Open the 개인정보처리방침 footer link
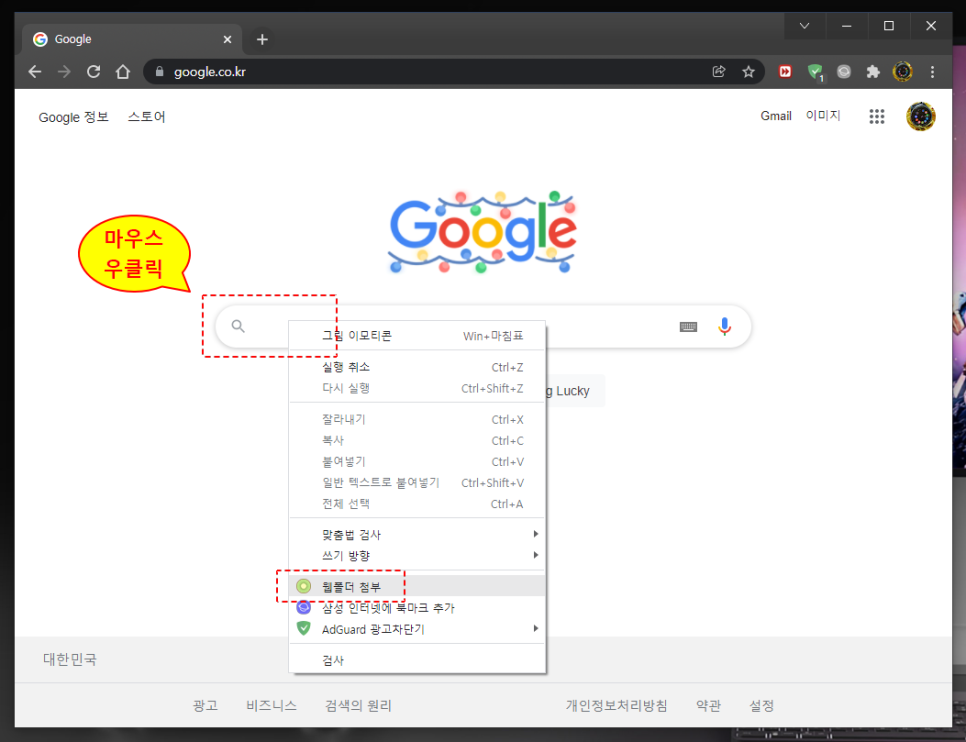The width and height of the screenshot is (966, 742). (x=617, y=706)
